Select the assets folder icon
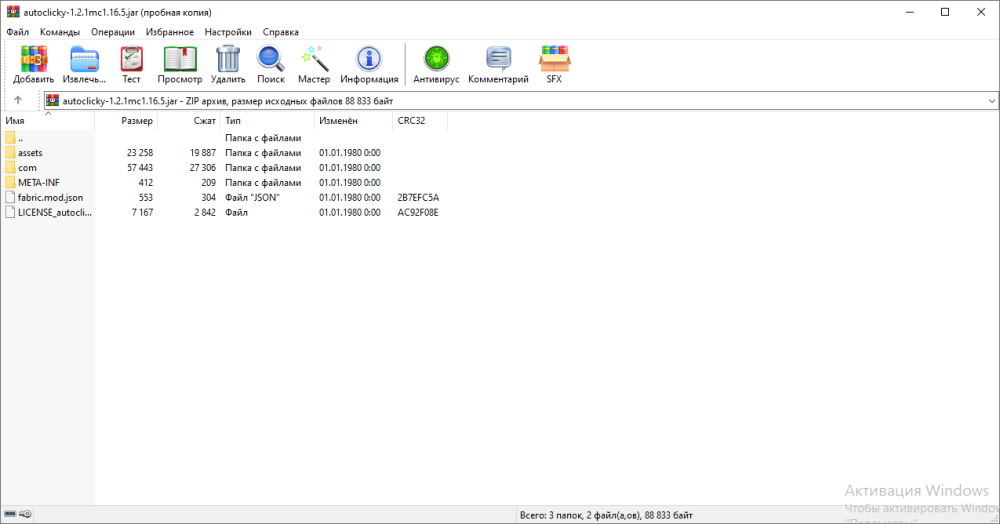This screenshot has width=1000, height=524. pyautogui.click(x=10, y=152)
